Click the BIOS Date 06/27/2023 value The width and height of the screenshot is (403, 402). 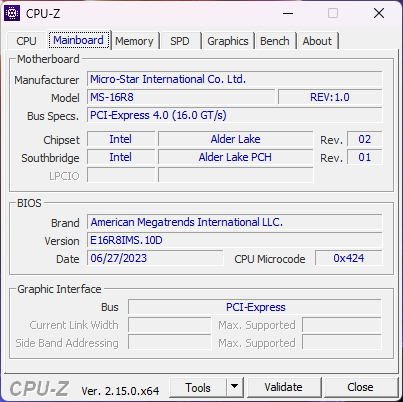click(x=155, y=258)
